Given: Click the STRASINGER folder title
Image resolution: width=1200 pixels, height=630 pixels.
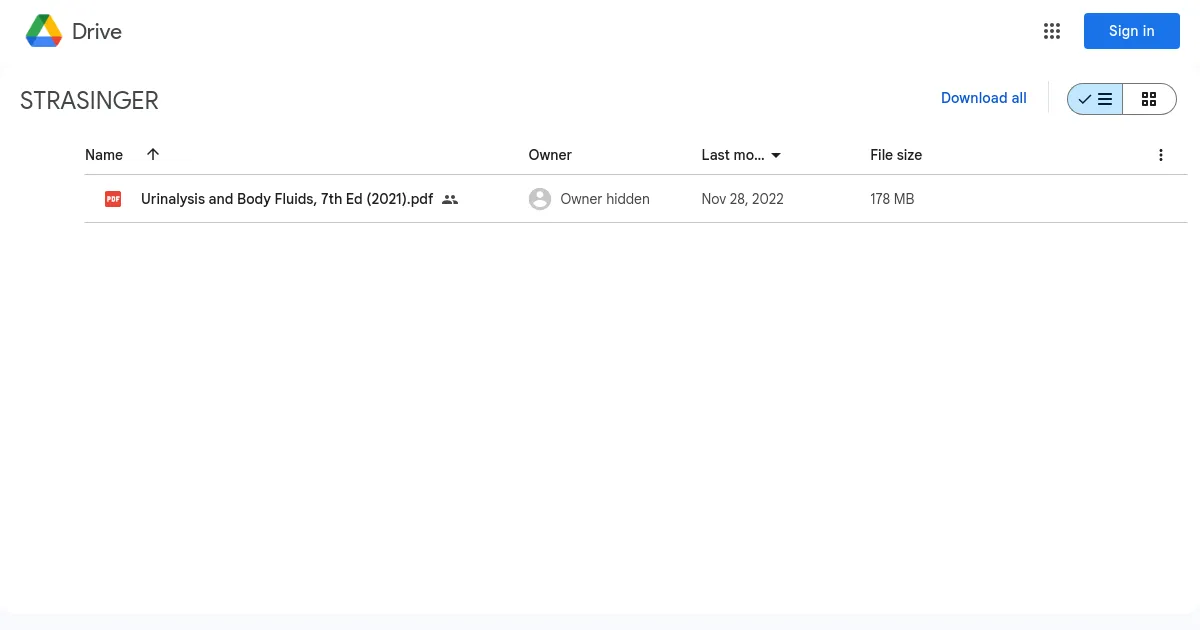Looking at the screenshot, I should tap(89, 101).
